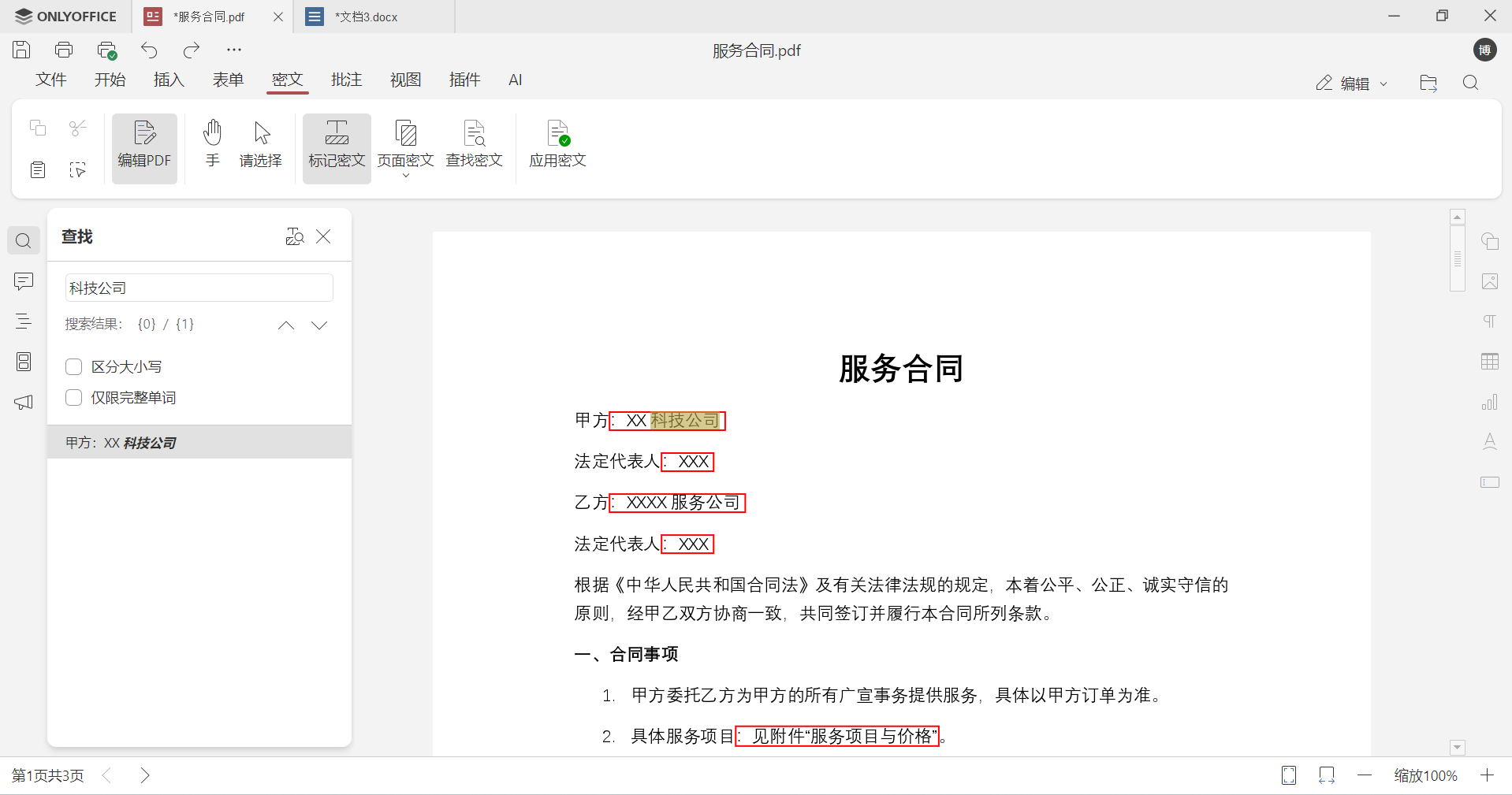Go to the next search result arrow
Screen dimensions: 1512x795
tap(318, 325)
